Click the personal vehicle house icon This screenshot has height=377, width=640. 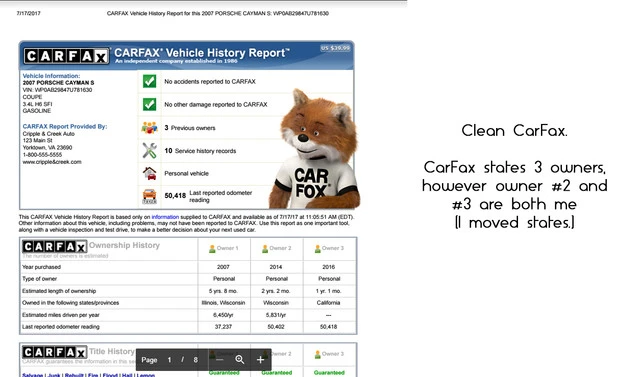pos(149,173)
